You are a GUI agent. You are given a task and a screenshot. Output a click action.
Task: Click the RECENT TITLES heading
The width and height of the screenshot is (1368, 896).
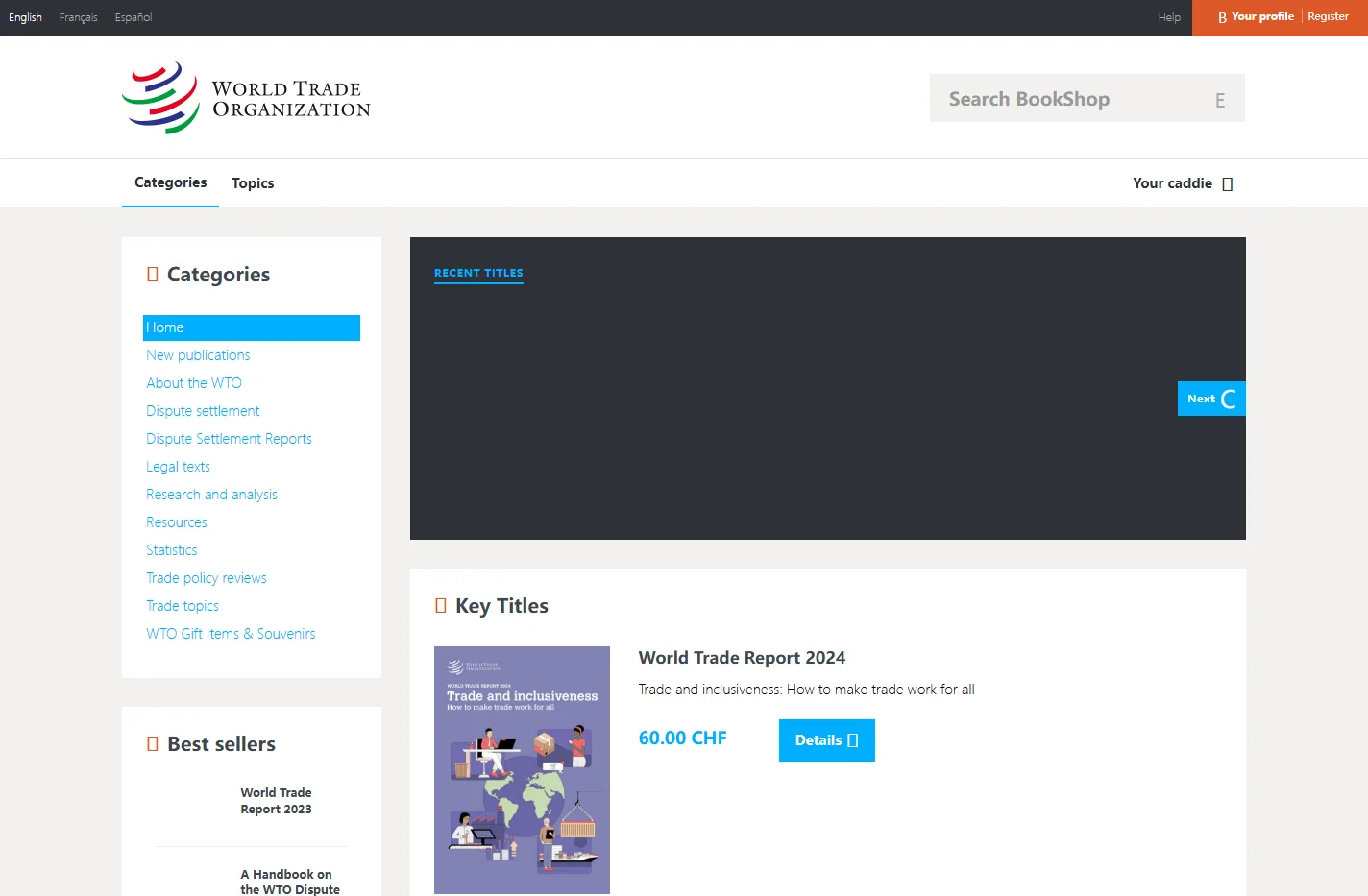click(478, 273)
